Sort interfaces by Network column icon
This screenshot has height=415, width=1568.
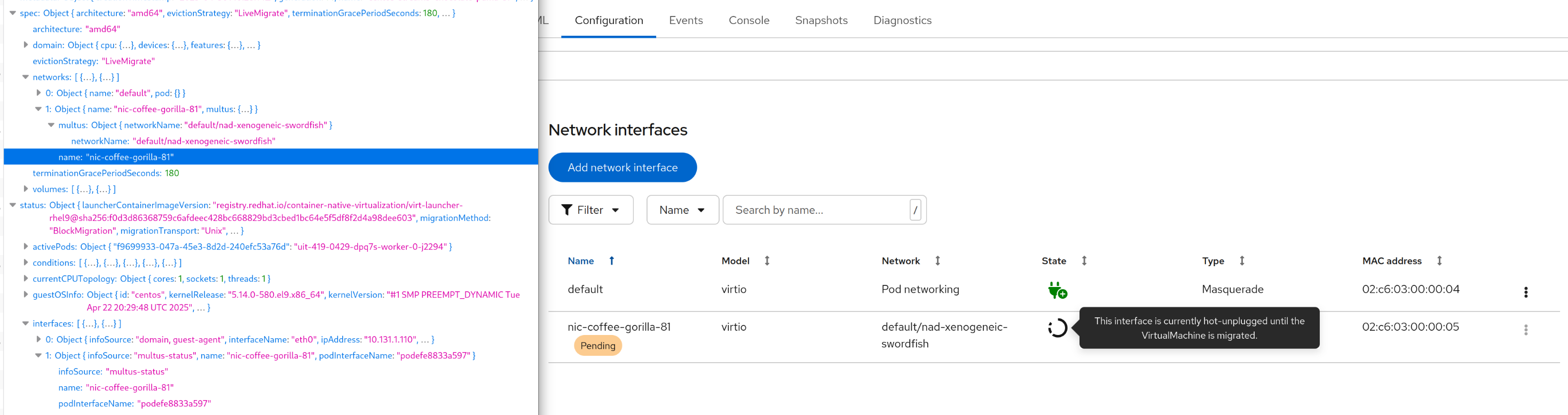[x=937, y=261]
